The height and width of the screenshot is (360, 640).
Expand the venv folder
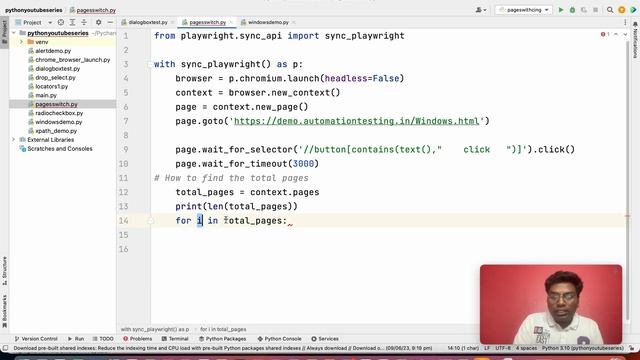(21, 42)
